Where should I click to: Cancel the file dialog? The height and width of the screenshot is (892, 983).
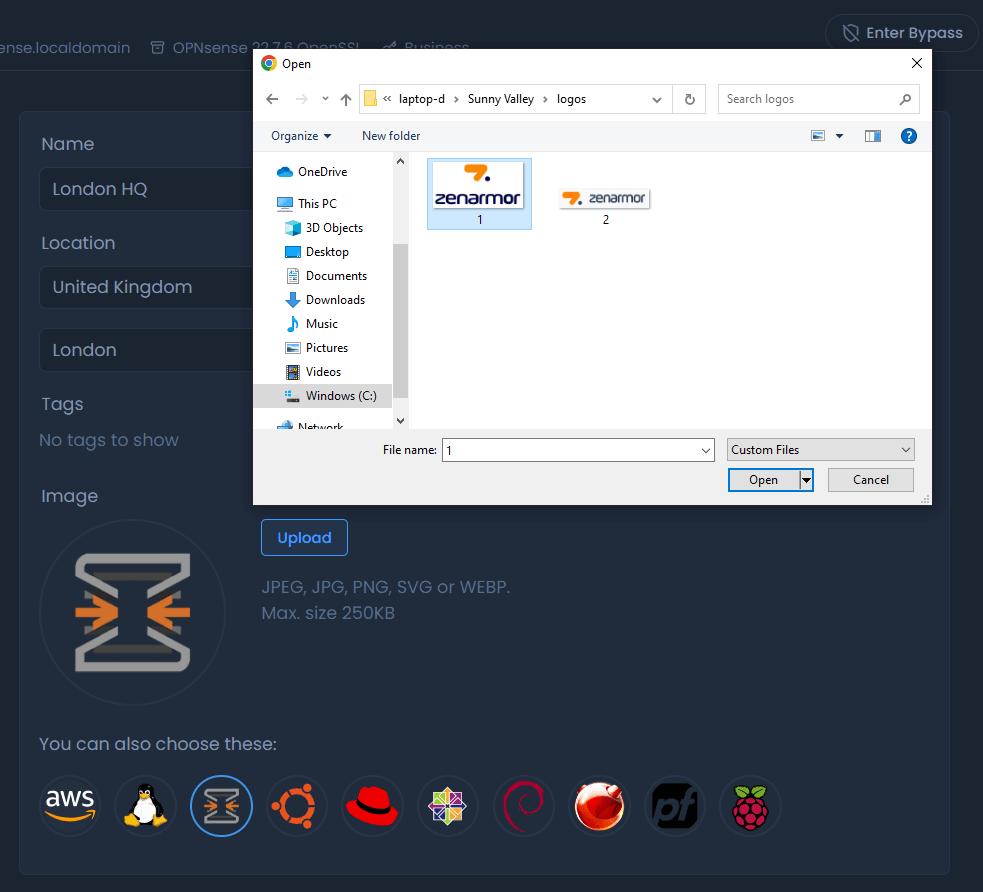(x=870, y=480)
